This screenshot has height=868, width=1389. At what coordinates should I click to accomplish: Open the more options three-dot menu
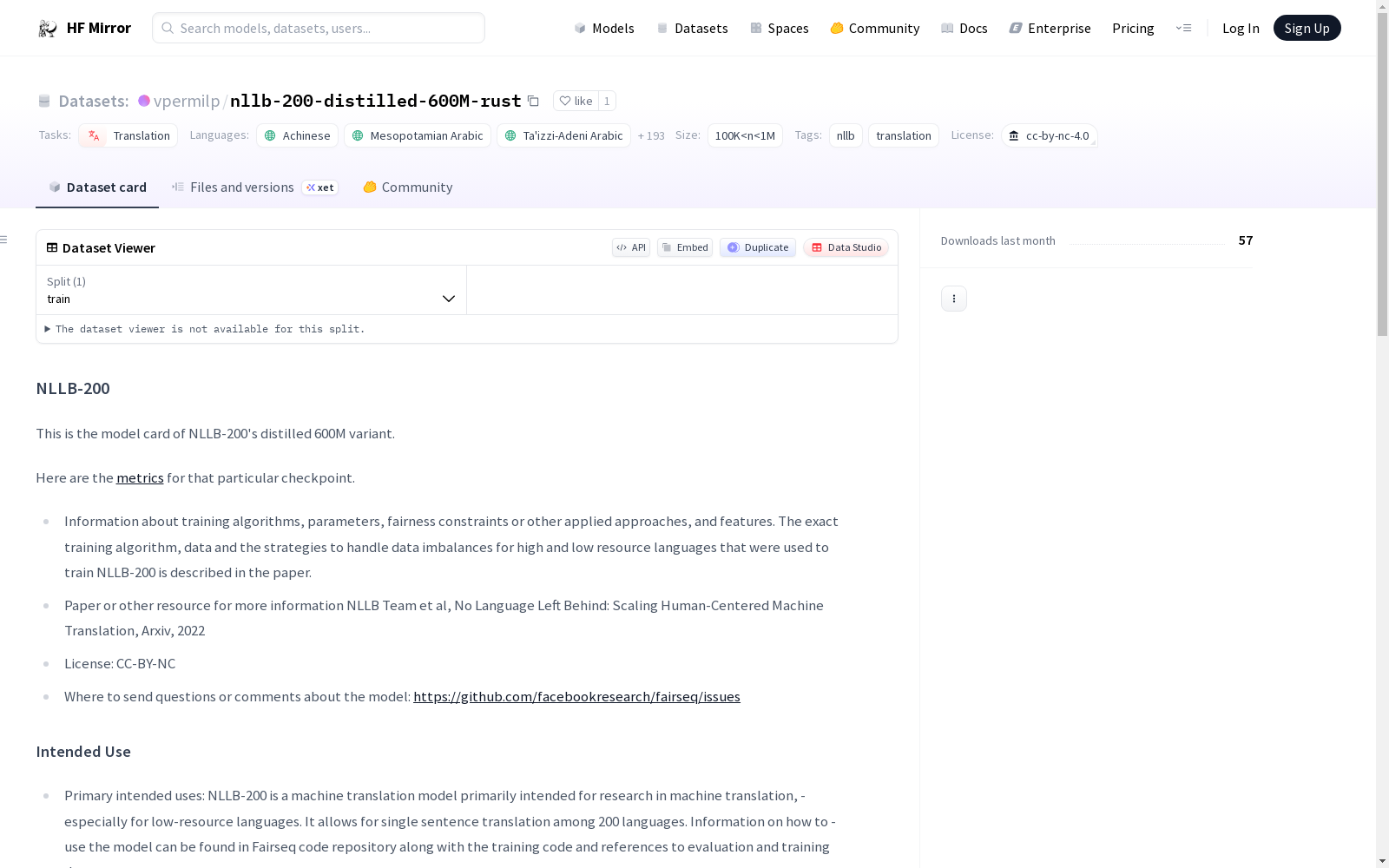[x=954, y=299]
